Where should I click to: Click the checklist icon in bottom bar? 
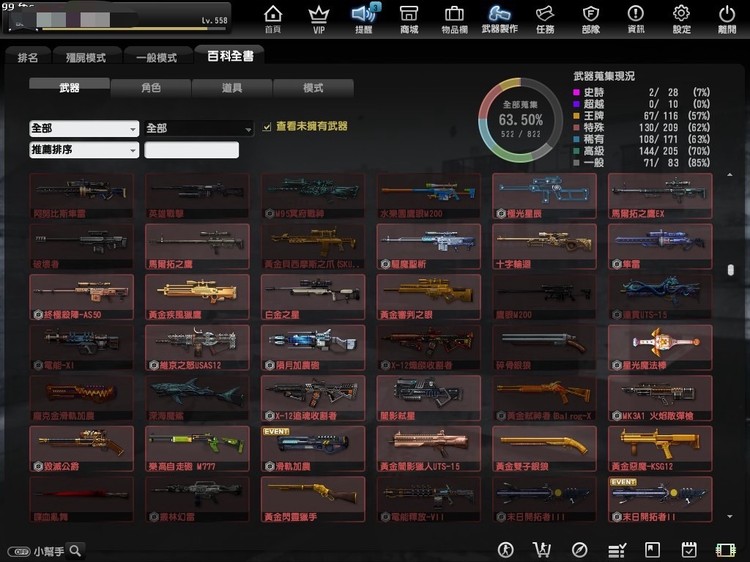(x=617, y=551)
